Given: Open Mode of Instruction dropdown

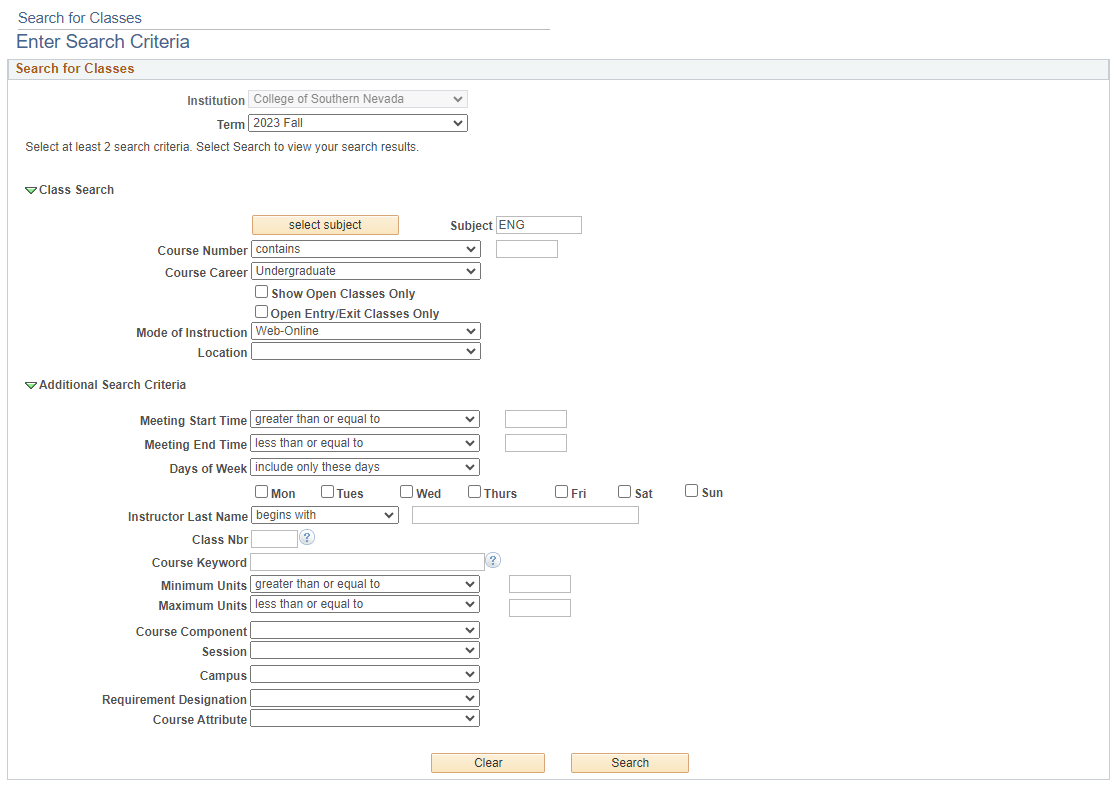Looking at the screenshot, I should point(366,331).
